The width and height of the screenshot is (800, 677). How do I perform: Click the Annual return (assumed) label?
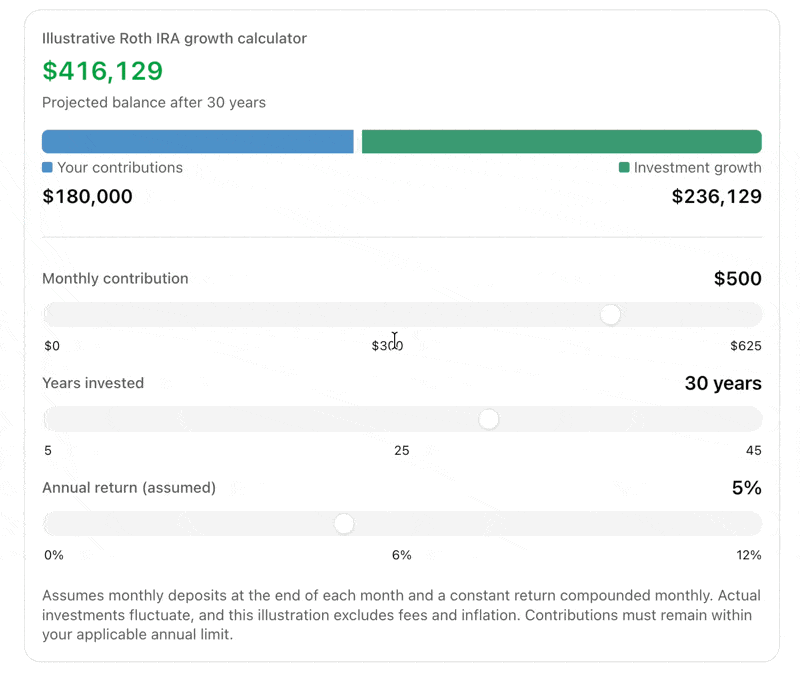(129, 488)
